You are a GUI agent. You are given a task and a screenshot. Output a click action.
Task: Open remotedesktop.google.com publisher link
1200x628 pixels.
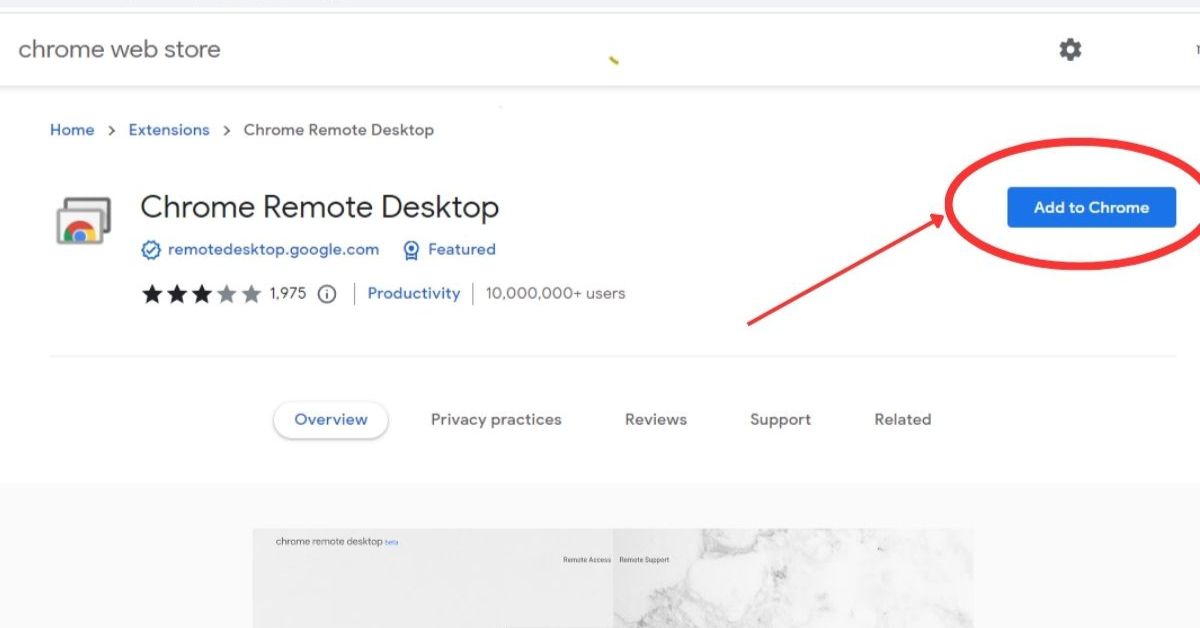pyautogui.click(x=273, y=250)
